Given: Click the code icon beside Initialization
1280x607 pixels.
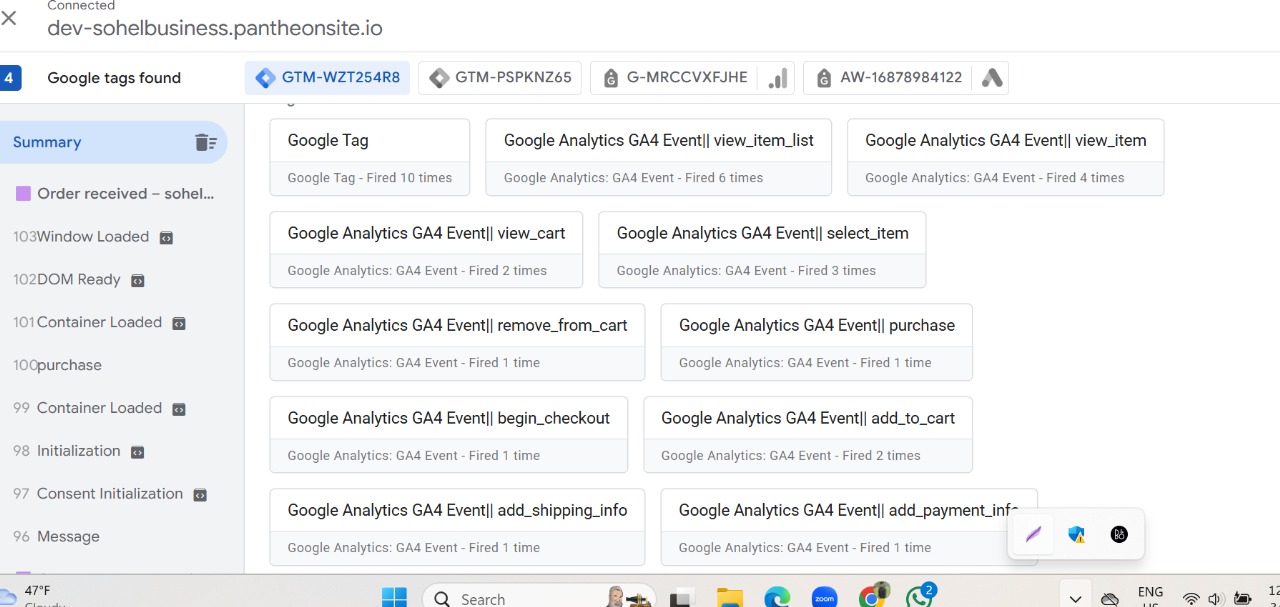Looking at the screenshot, I should click(x=138, y=452).
